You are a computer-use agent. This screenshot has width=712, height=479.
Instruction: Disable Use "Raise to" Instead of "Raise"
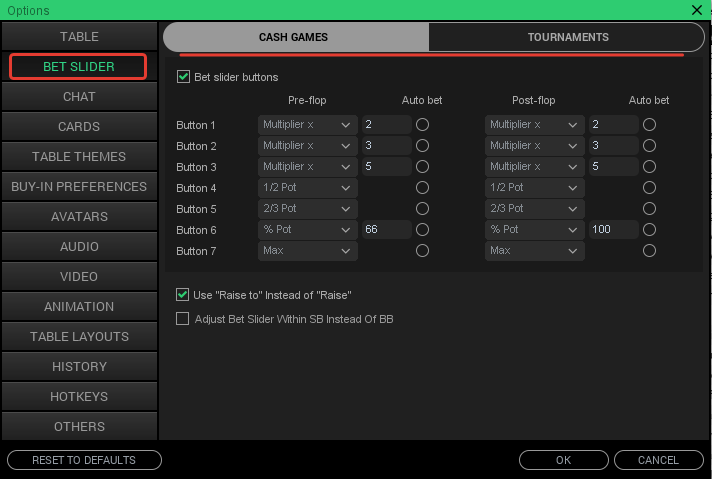click(183, 295)
